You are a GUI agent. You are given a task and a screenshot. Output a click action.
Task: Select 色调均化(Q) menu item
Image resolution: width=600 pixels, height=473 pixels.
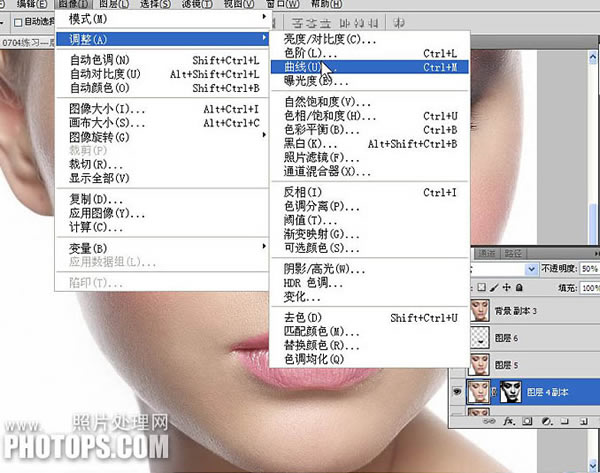pos(370,359)
